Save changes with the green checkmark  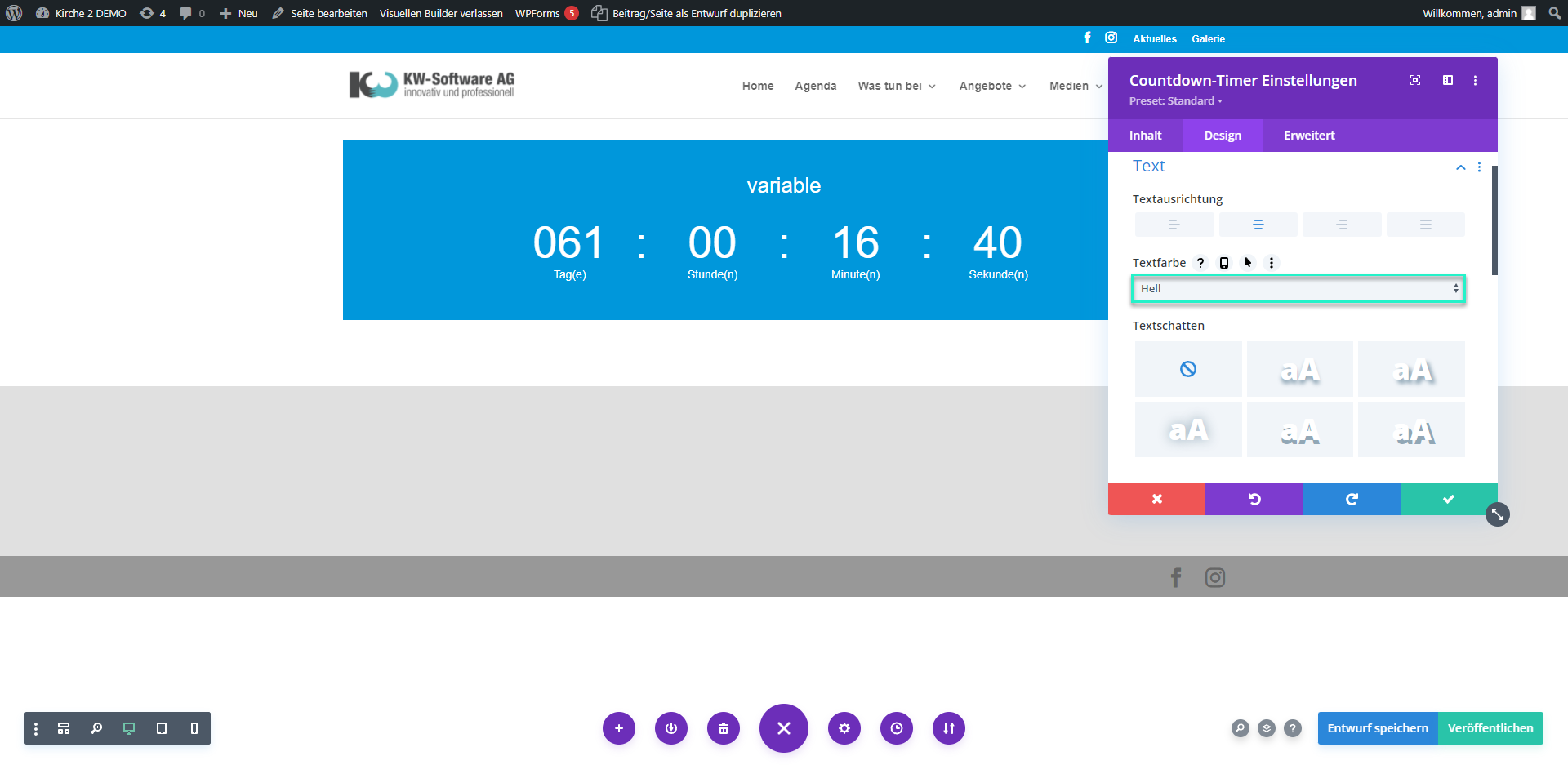1448,499
